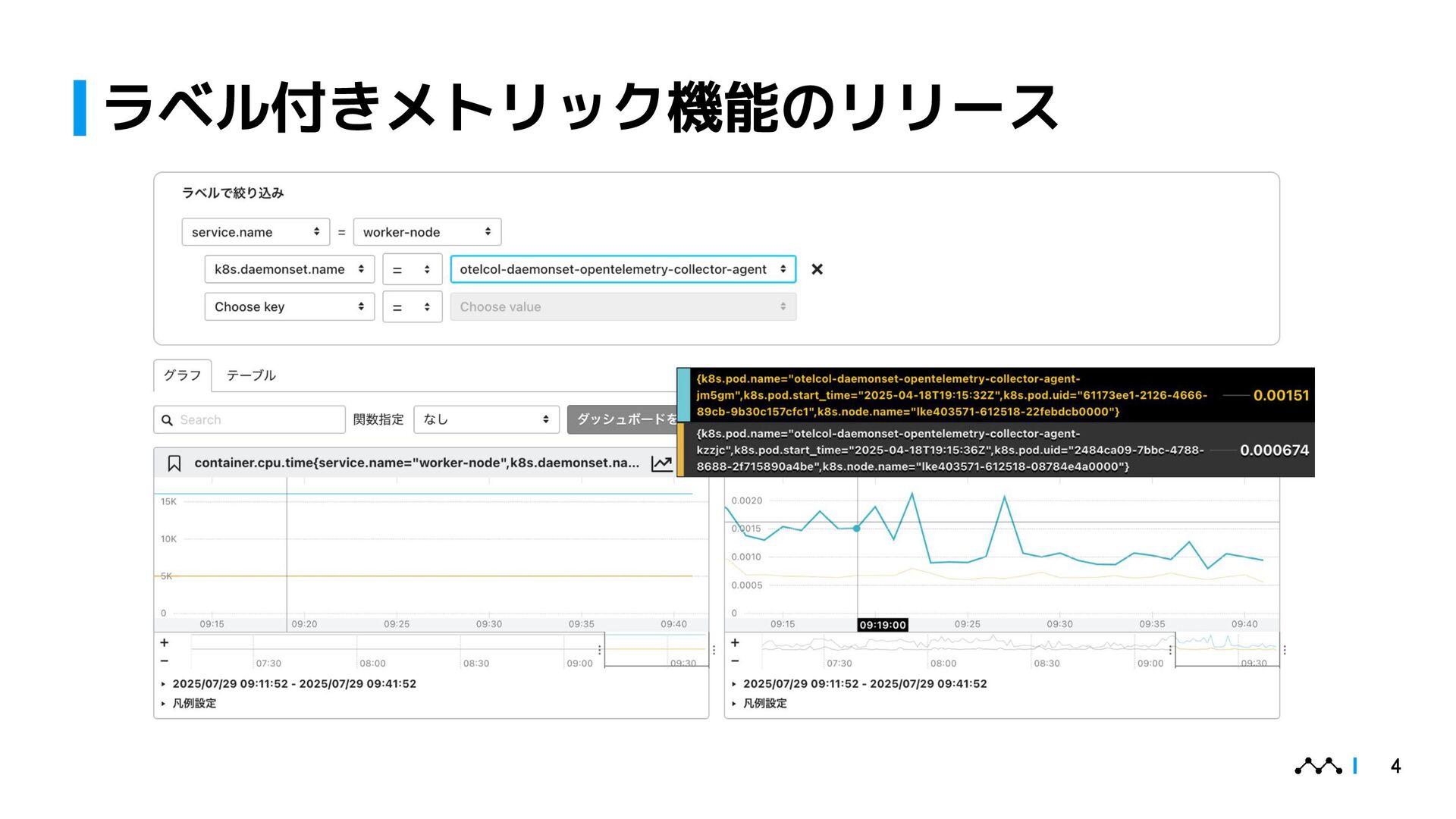Zoom out left graph with minus icon
Screen dimensions: 1456x819
pyautogui.click(x=164, y=661)
